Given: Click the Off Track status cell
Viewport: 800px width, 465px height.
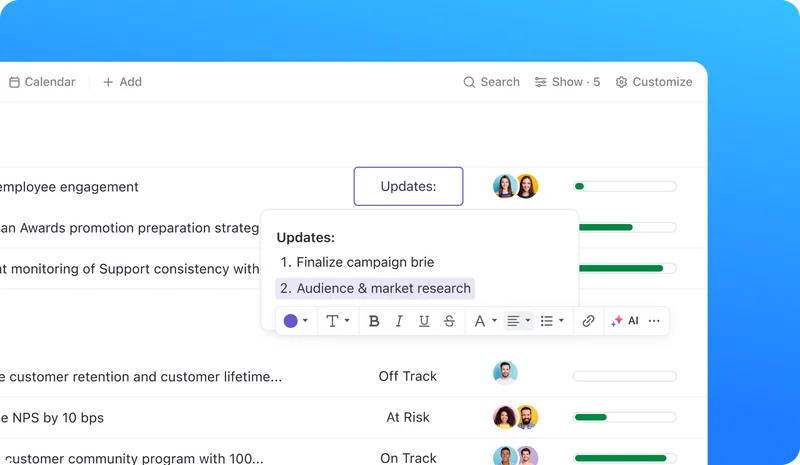Looking at the screenshot, I should coord(408,376).
